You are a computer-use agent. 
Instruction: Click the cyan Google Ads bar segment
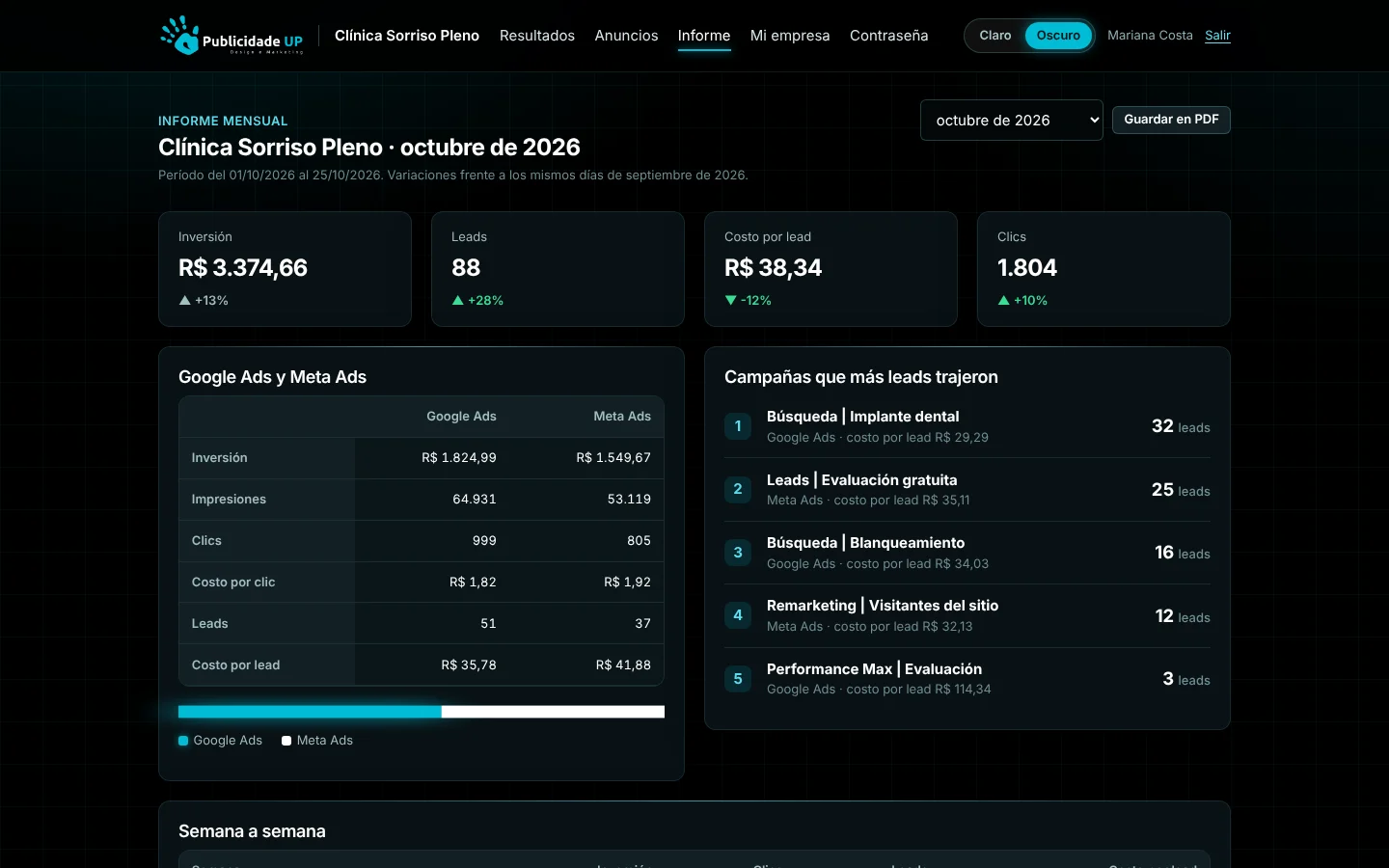[x=310, y=712]
